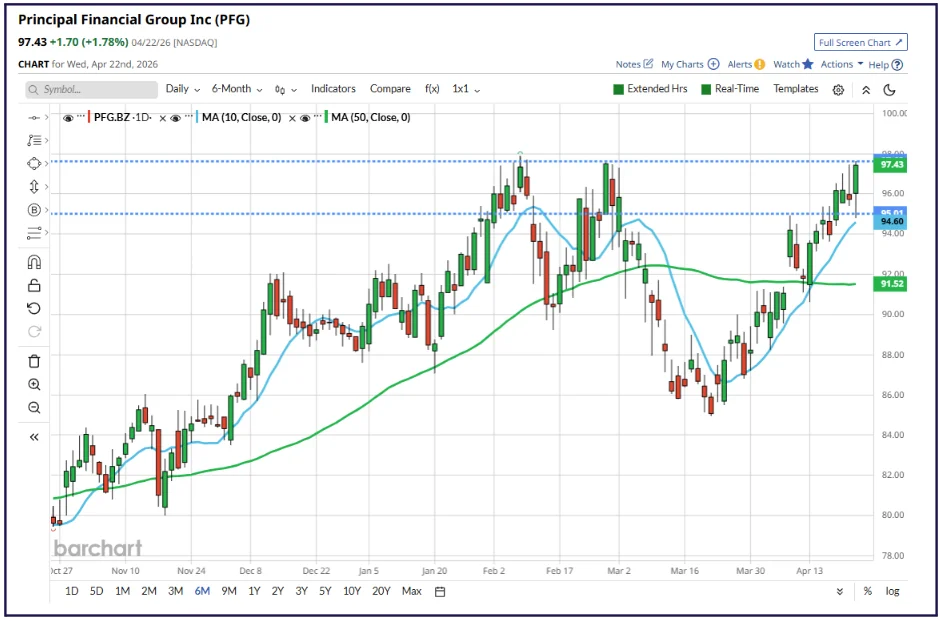This screenshot has width=940, height=621.
Task: Open the Indicators menu
Action: click(333, 89)
